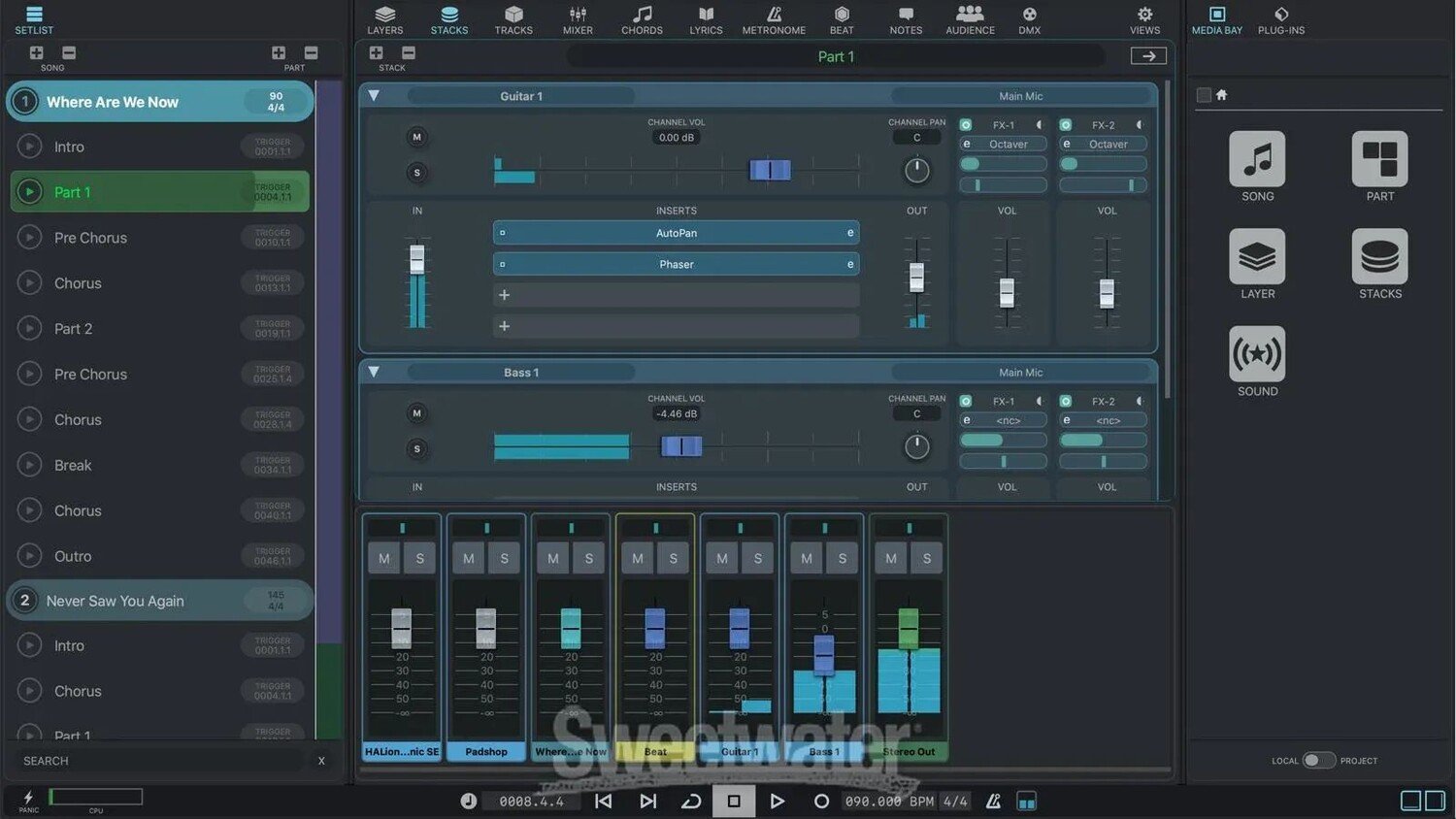Collapse the Bass 1 stack
The height and width of the screenshot is (819, 1456).
point(374,373)
